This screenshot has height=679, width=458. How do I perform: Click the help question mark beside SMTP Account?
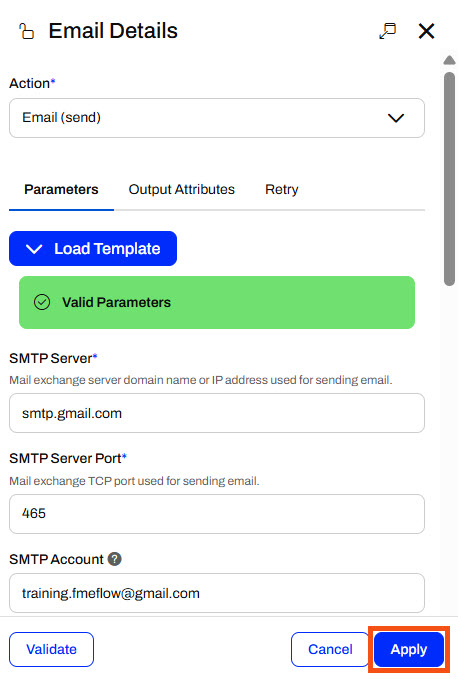pos(115,559)
